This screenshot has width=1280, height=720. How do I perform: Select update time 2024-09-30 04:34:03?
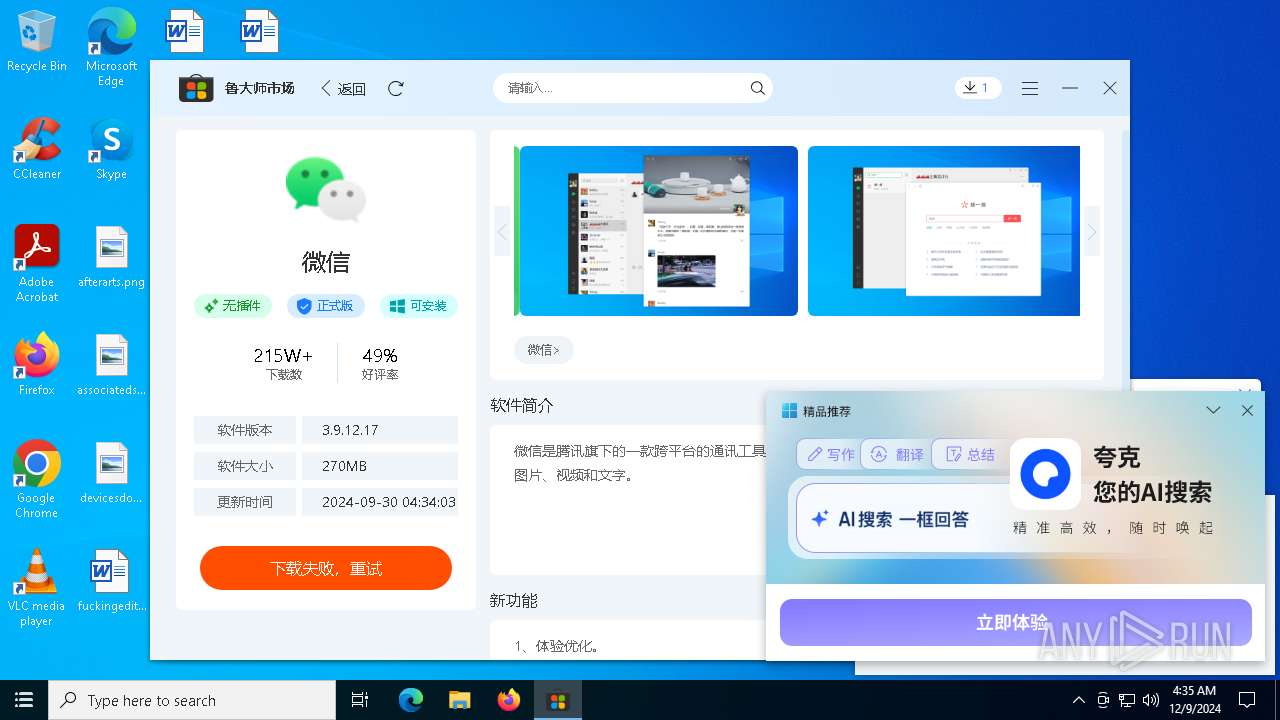click(x=389, y=502)
